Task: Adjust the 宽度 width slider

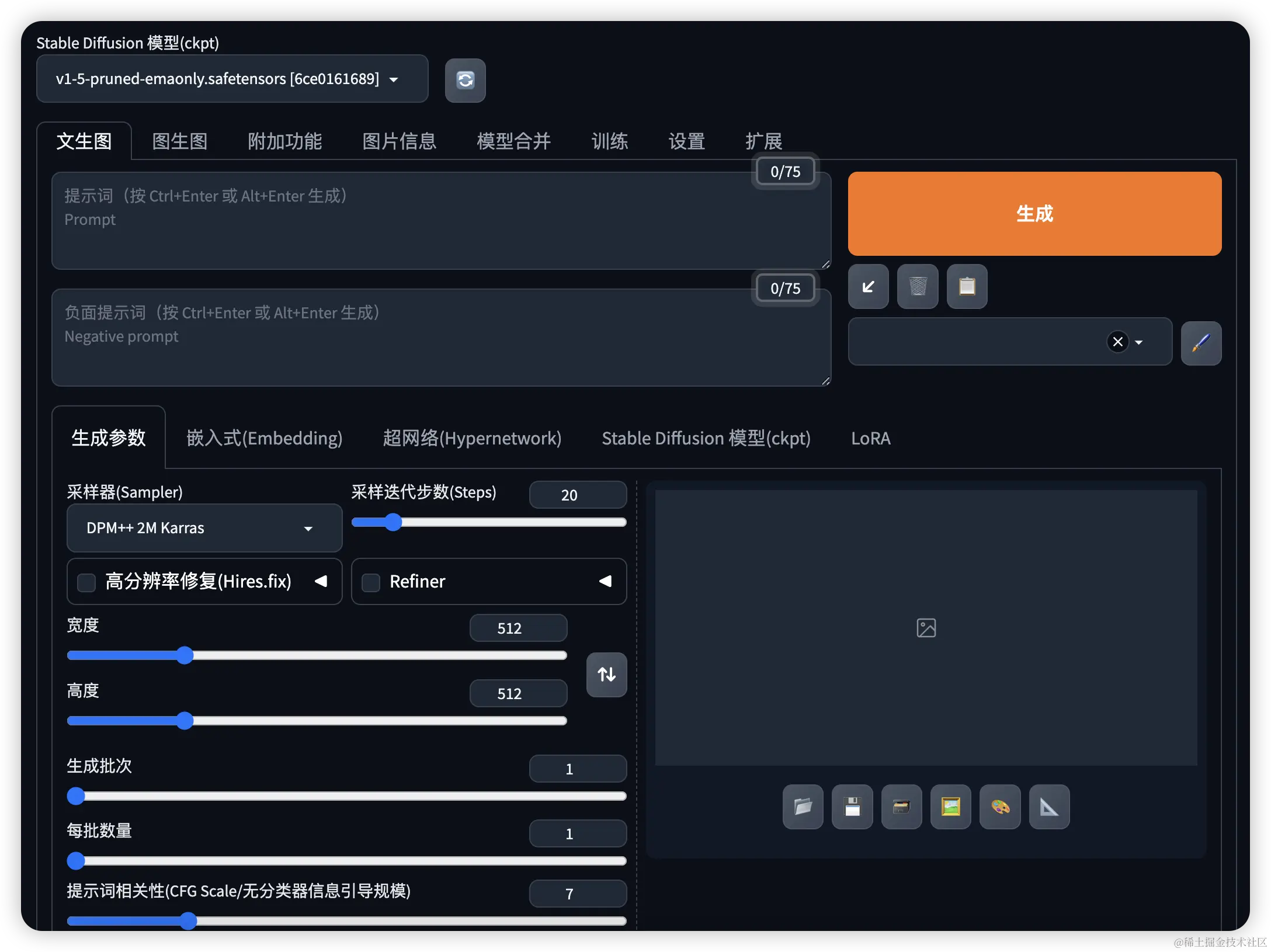Action: (317, 655)
